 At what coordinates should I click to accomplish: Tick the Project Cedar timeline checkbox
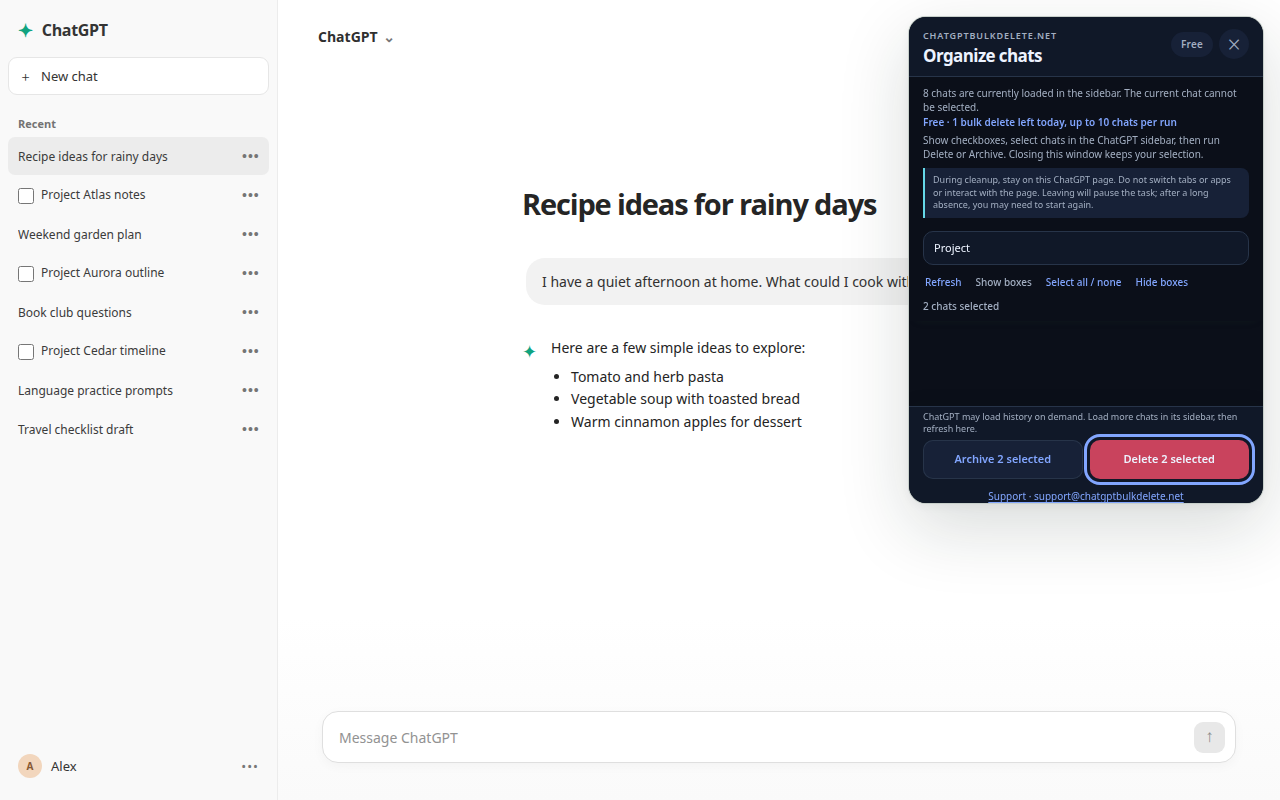26,352
